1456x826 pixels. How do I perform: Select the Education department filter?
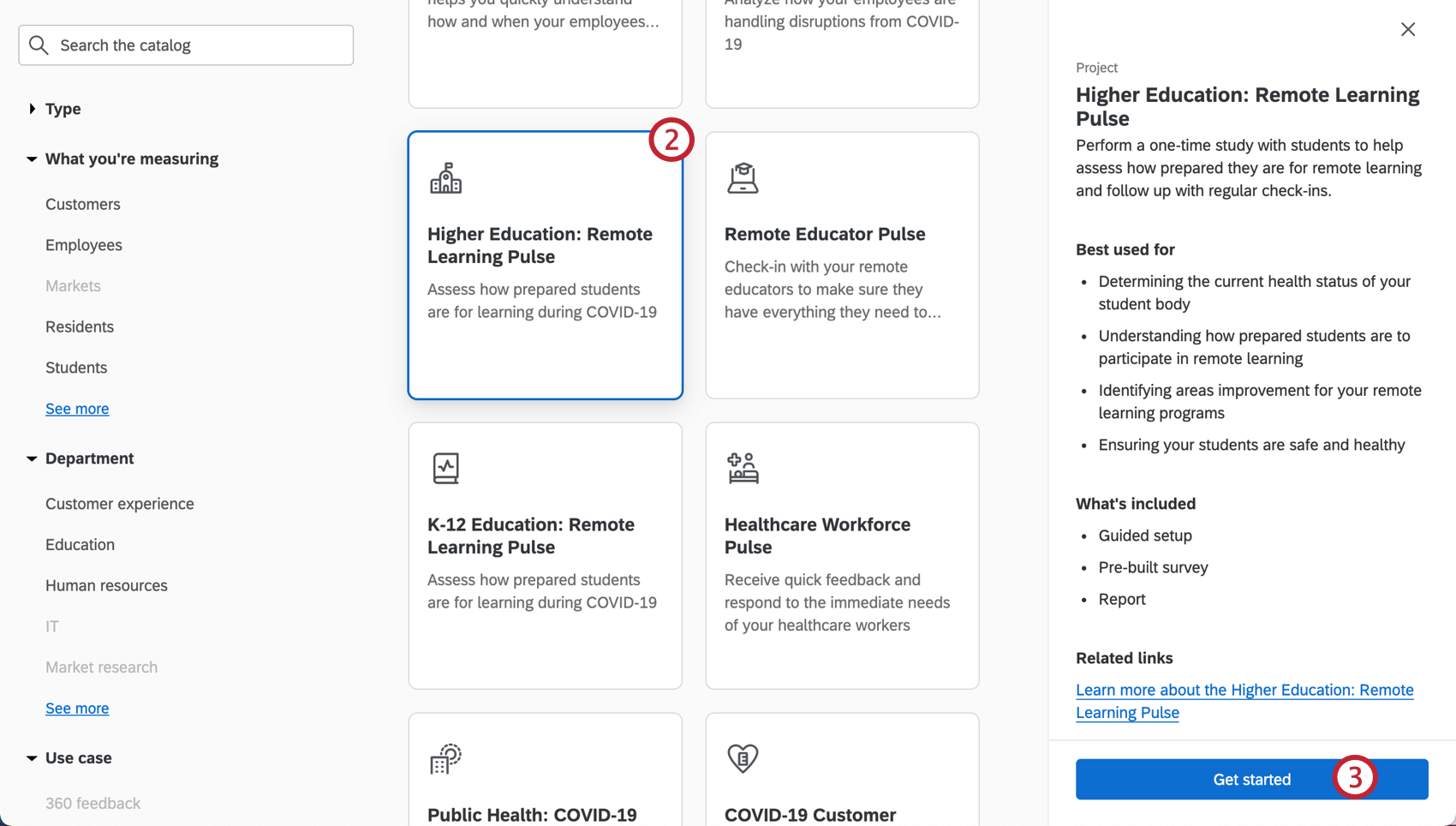[x=80, y=544]
